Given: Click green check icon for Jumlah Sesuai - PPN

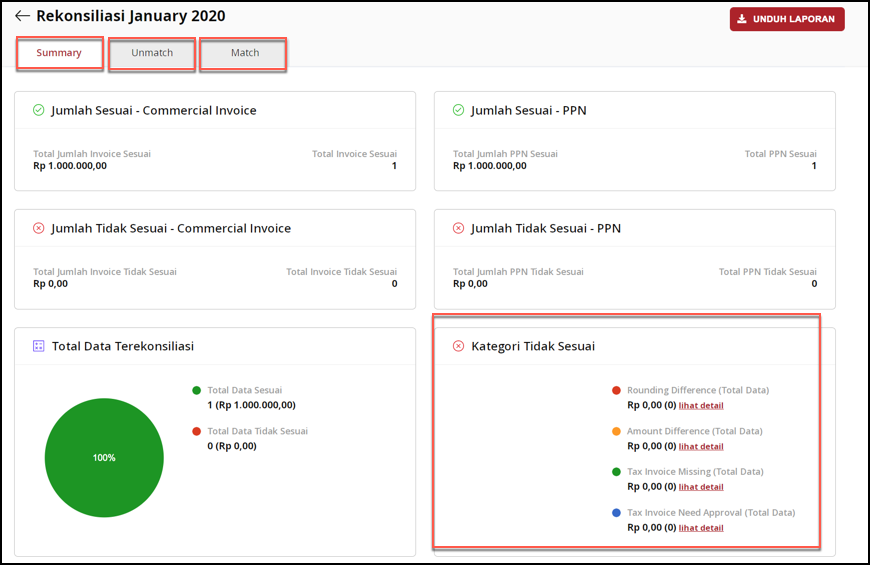Looking at the screenshot, I should (459, 110).
